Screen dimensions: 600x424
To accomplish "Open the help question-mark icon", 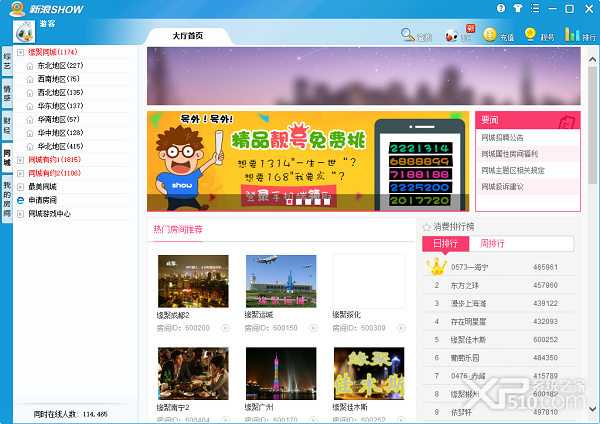I will [501, 8].
